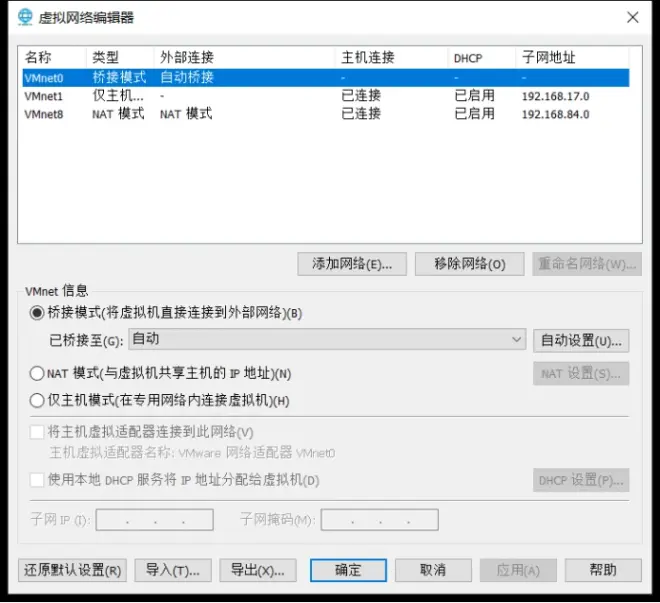The height and width of the screenshot is (603, 660).
Task: Select the NAT 模式 radio button
Action: [37, 373]
